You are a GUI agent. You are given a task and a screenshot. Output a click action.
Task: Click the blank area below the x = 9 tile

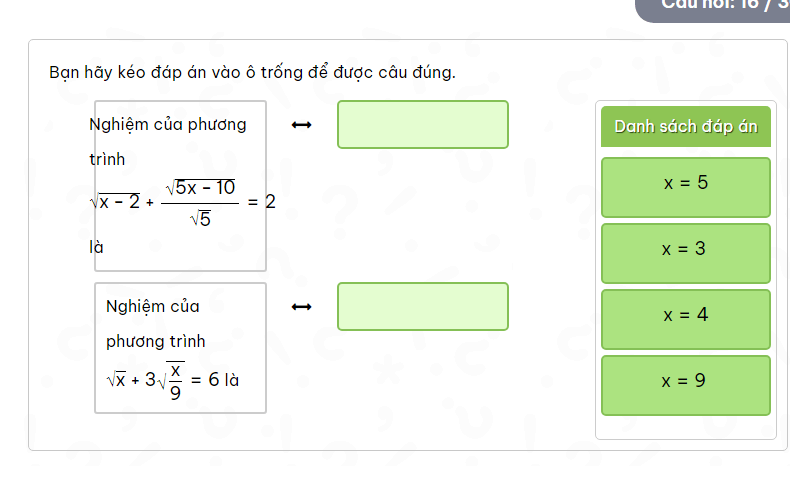[685, 427]
